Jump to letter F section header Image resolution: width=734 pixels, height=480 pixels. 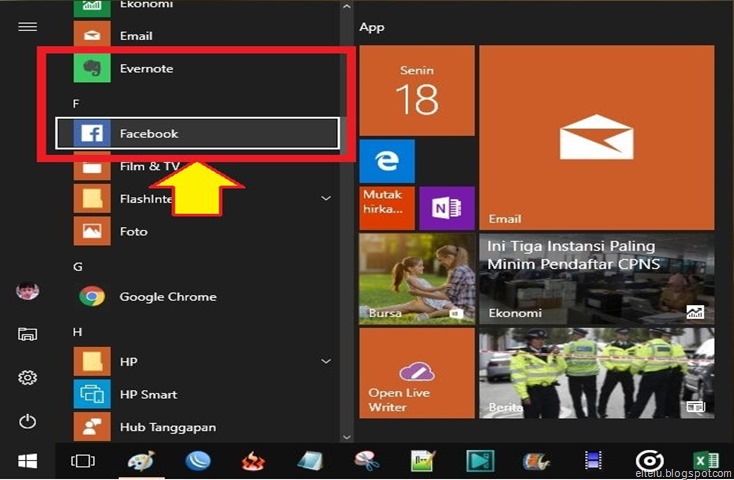point(76,103)
